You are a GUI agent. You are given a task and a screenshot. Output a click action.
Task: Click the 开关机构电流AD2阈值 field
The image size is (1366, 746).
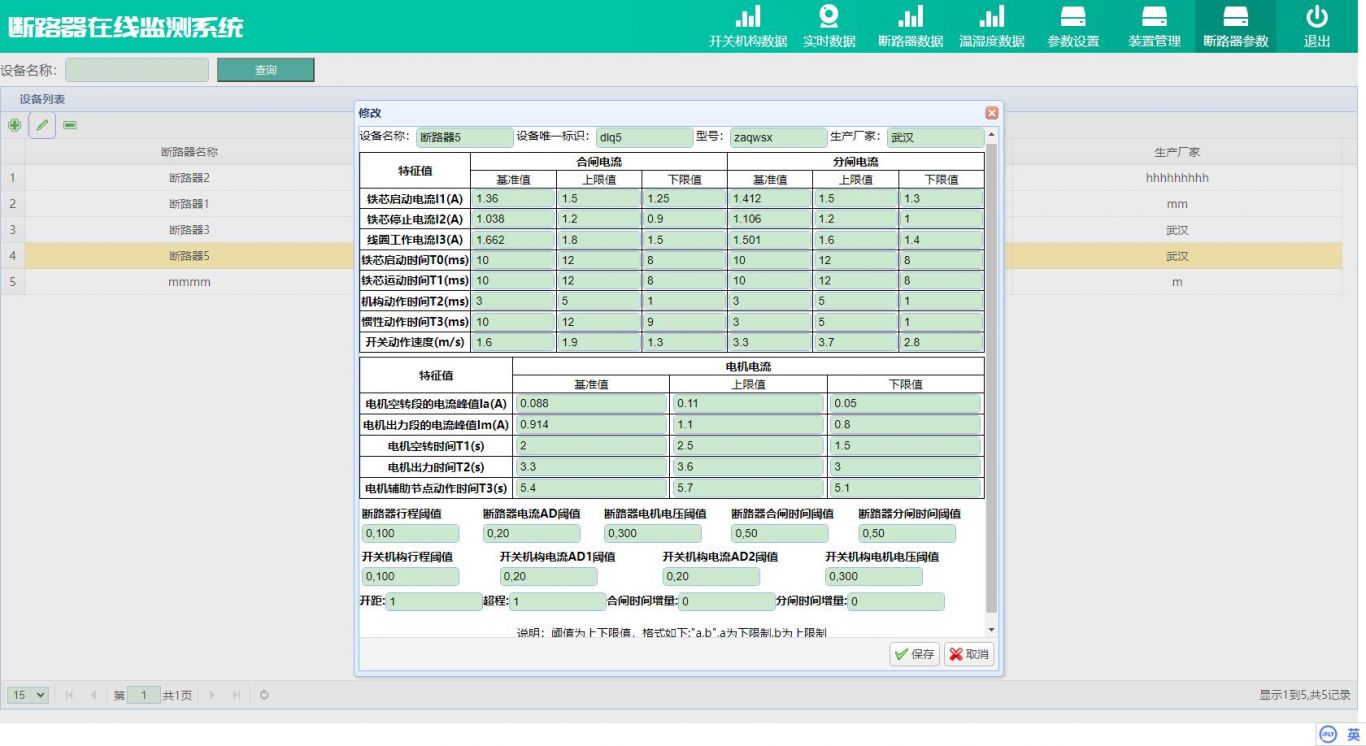711,576
